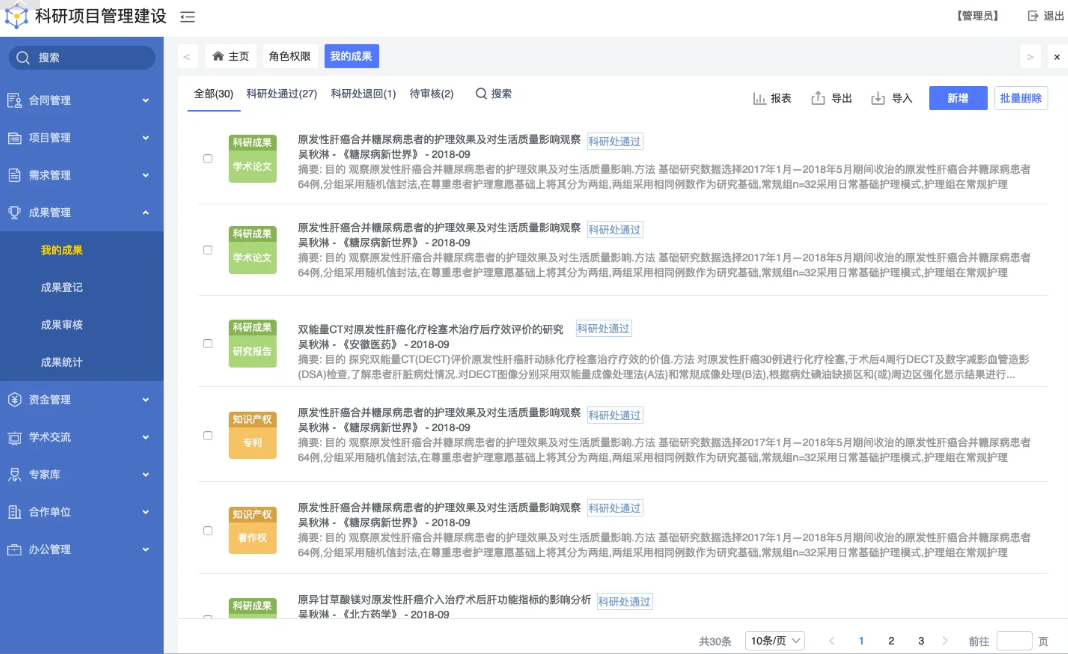Select the 全部(30) filter tab
Screen dimensions: 1068x654
(x=214, y=94)
